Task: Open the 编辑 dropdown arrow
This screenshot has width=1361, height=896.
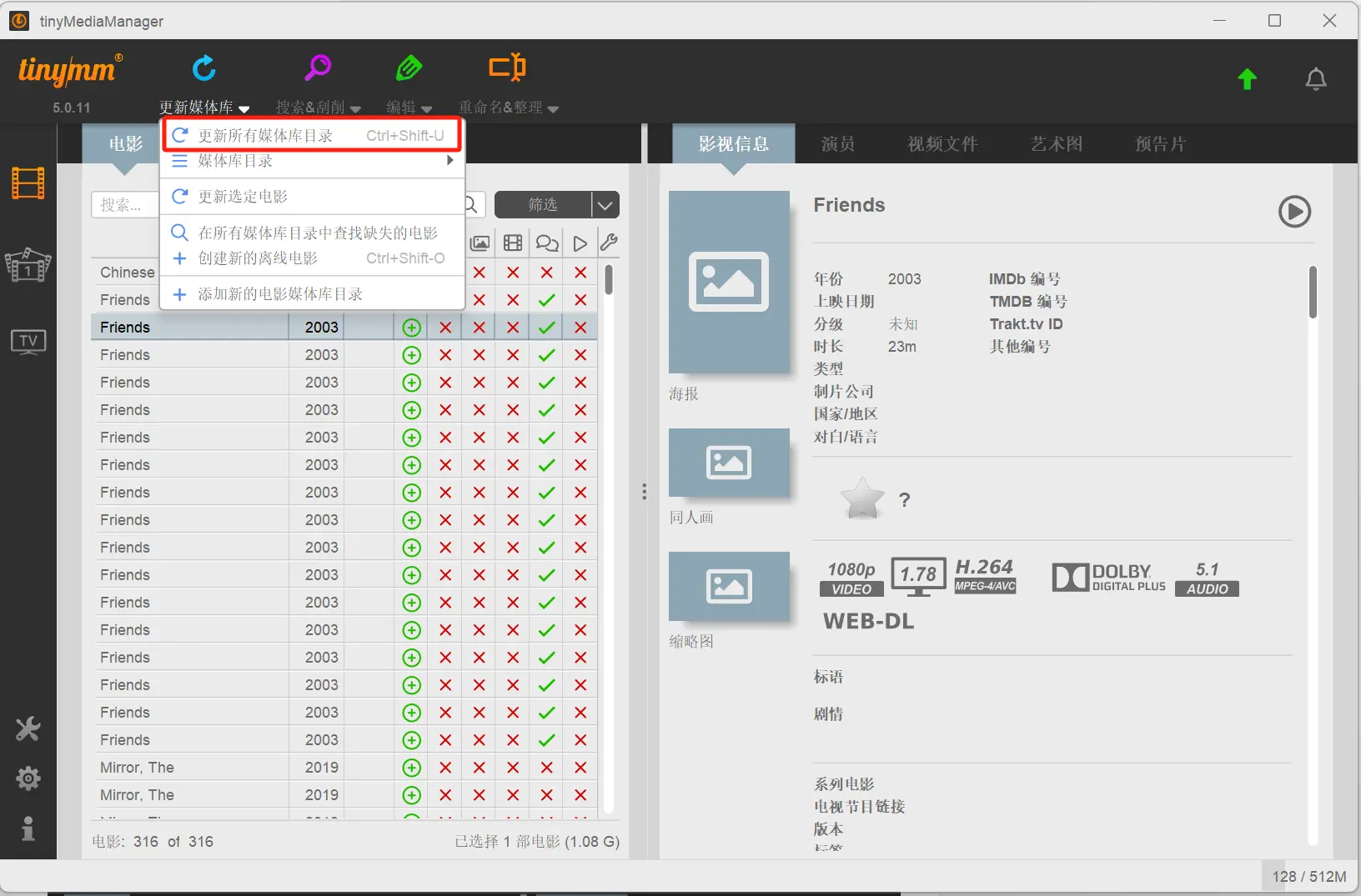Action: click(x=428, y=108)
